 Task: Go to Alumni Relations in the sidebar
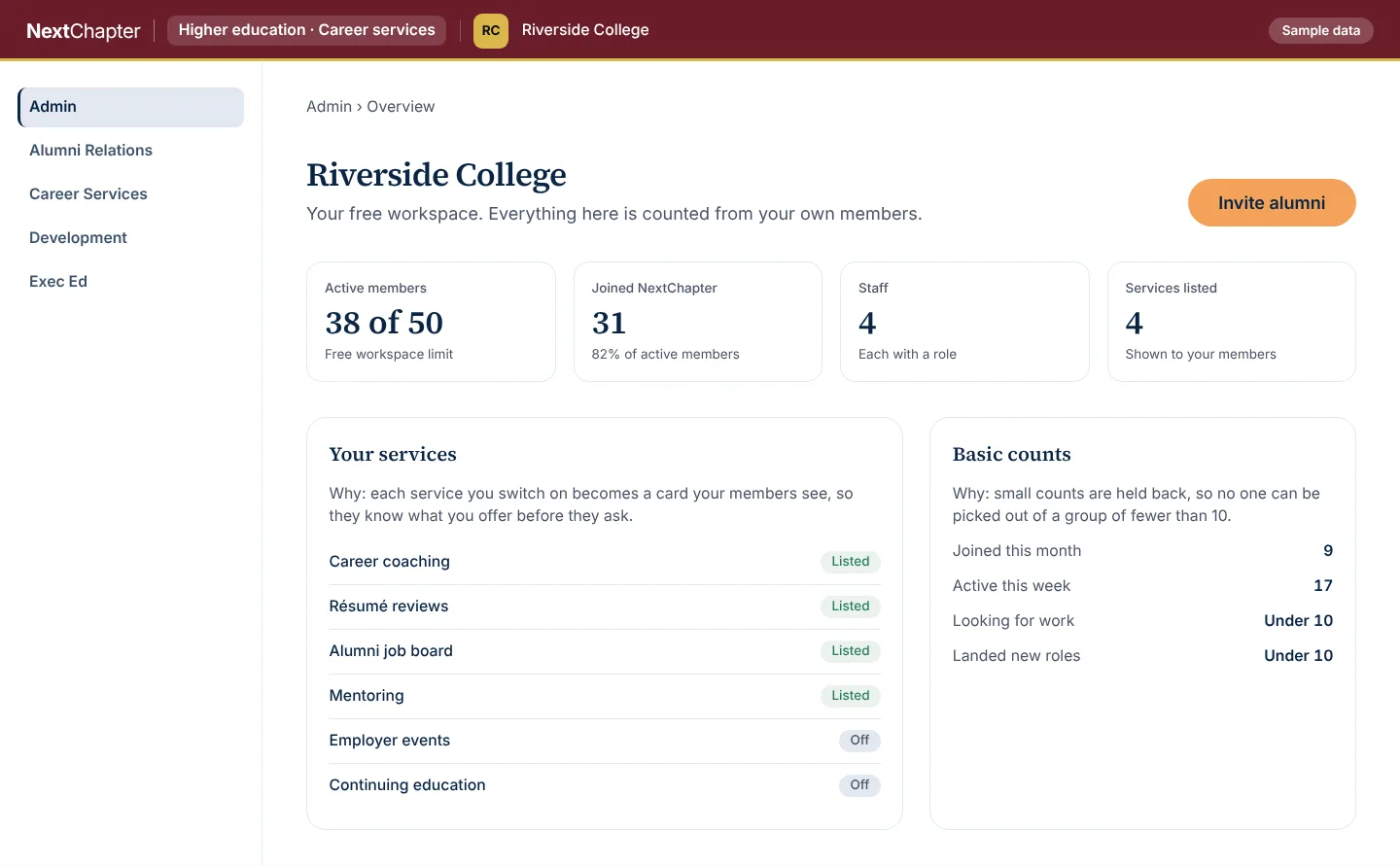click(x=131, y=151)
